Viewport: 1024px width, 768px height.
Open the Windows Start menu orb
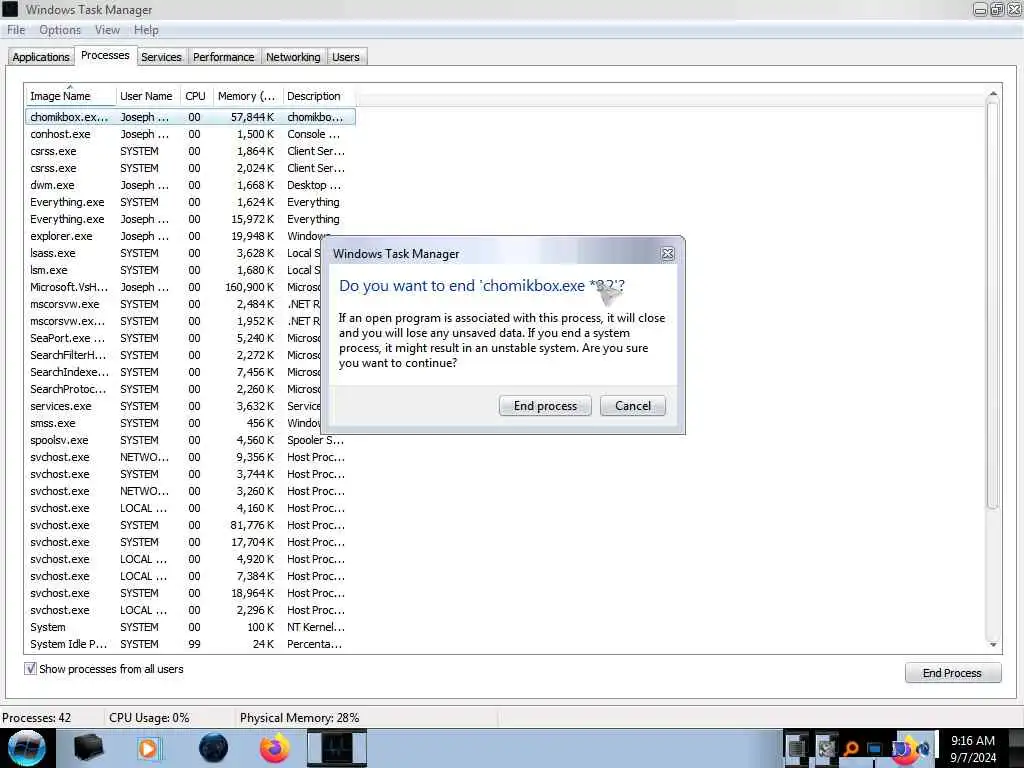tap(27, 748)
